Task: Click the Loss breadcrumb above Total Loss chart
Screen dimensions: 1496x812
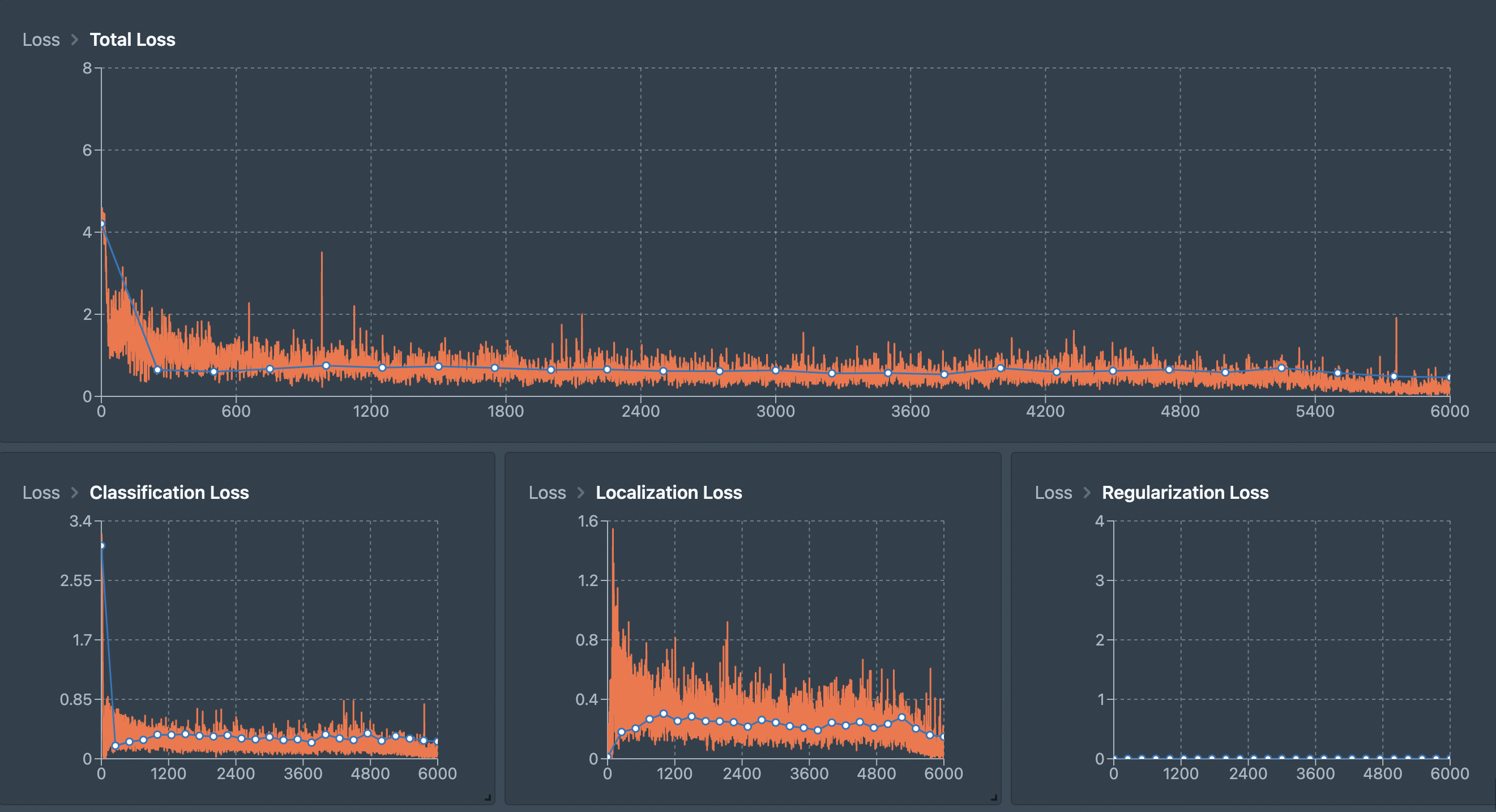Action: point(41,40)
